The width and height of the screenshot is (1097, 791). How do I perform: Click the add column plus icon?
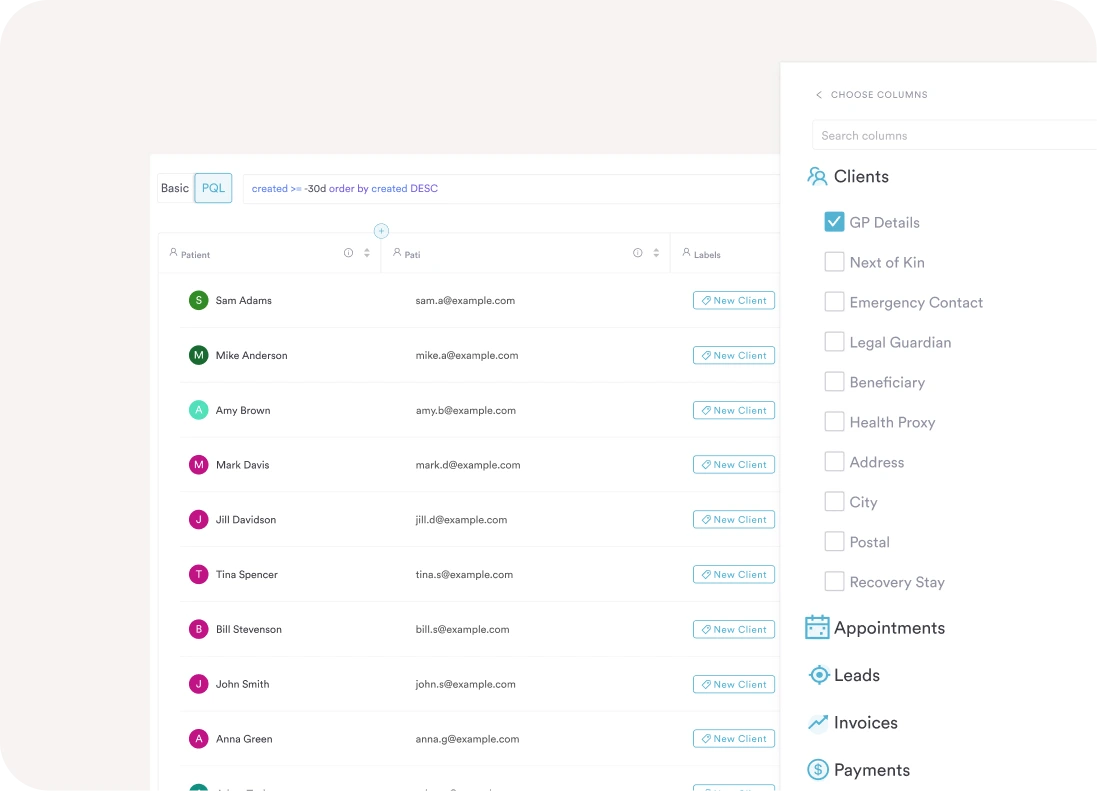coord(381,231)
